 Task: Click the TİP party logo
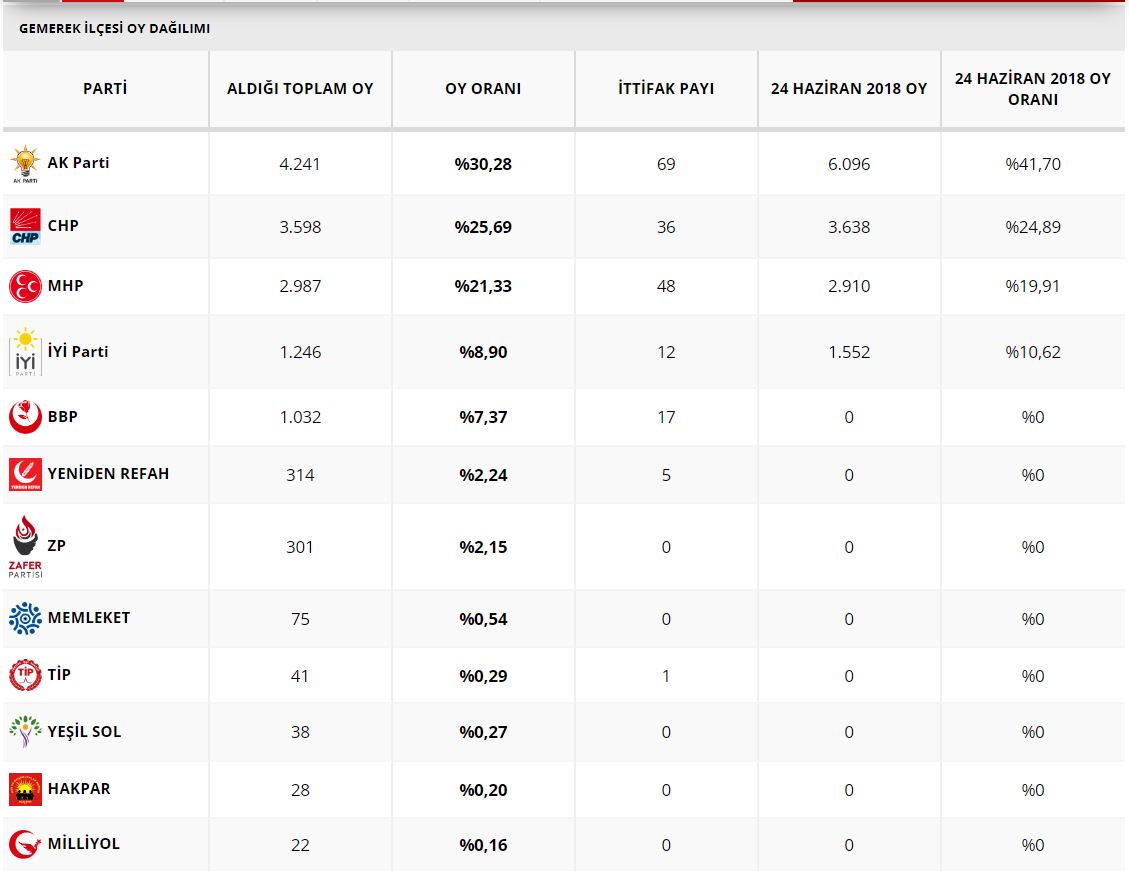(25, 675)
